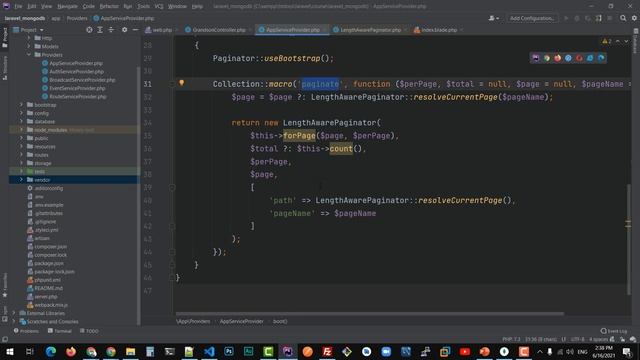The image size is (640, 360).
Task: Hide the Project tool window
Action: click(136, 30)
